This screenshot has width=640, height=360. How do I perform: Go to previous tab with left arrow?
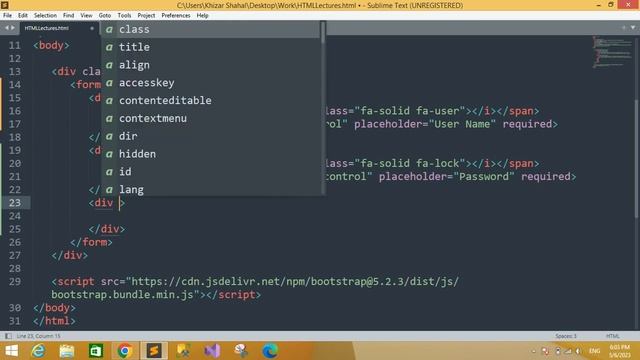point(6,28)
